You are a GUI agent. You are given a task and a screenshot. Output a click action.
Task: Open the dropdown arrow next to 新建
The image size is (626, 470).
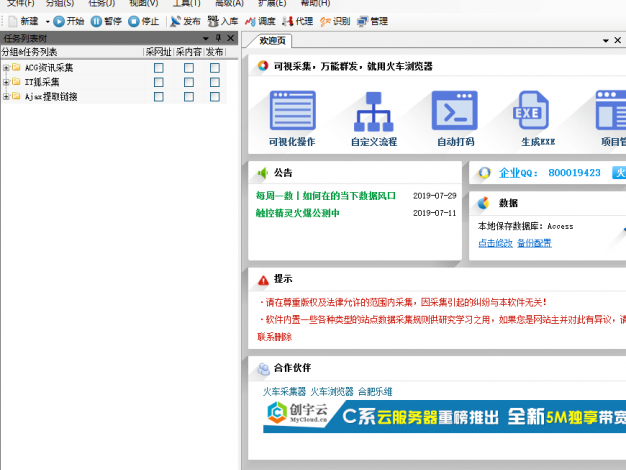[47, 22]
